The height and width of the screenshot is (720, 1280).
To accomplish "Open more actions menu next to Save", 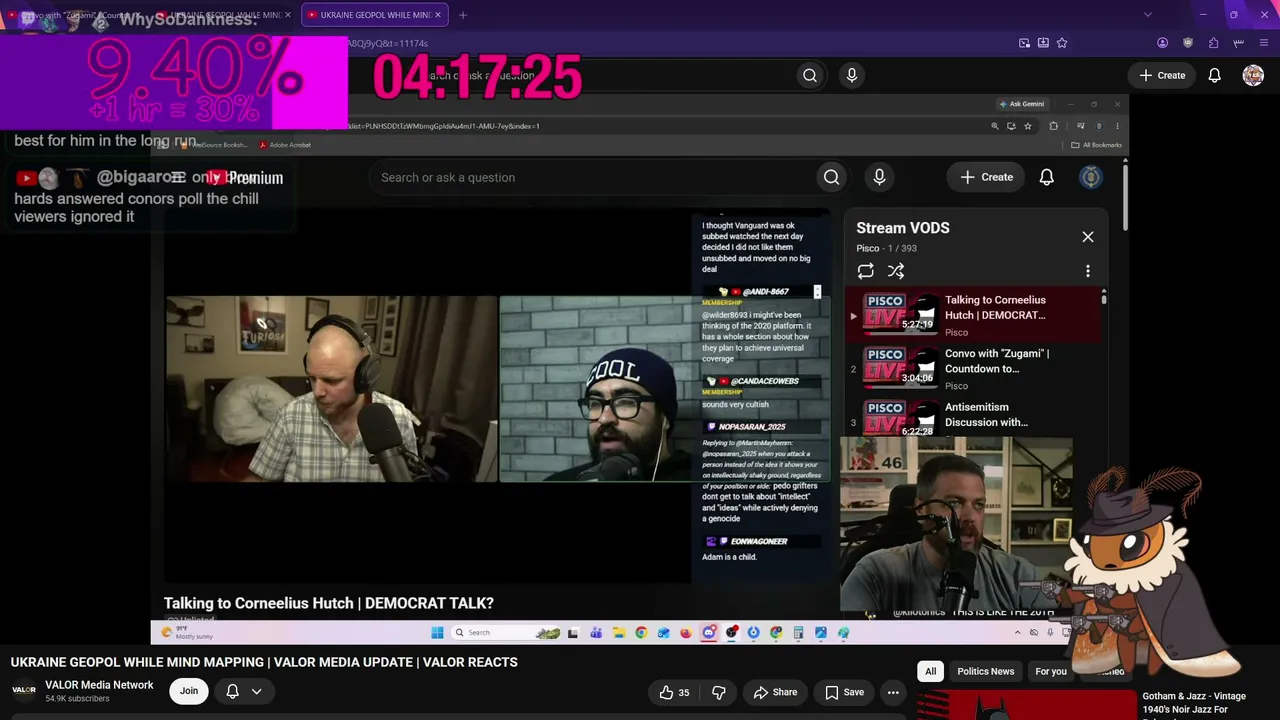I will point(893,692).
